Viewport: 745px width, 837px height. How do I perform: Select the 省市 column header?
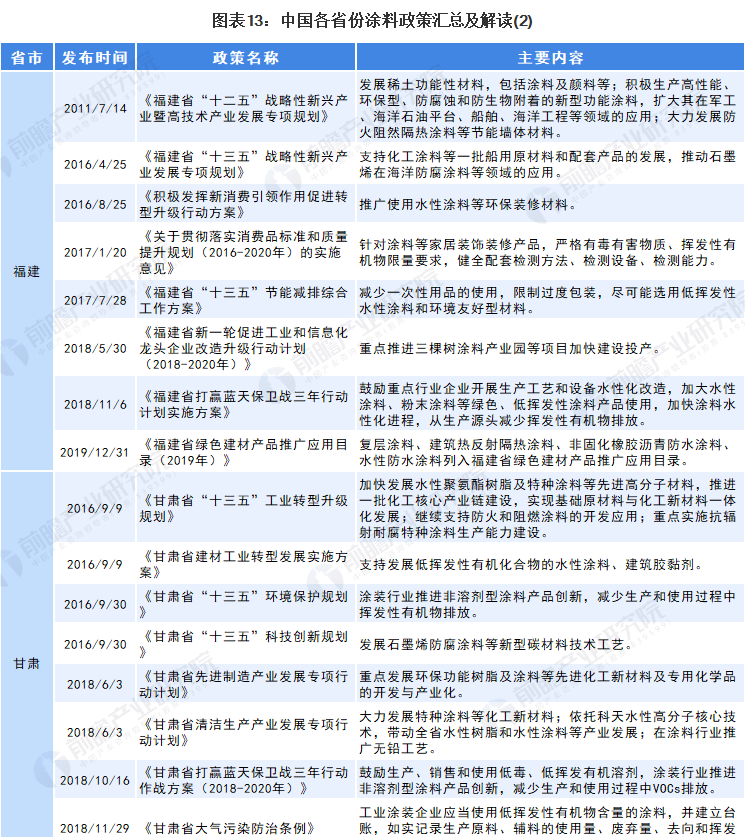point(27,58)
